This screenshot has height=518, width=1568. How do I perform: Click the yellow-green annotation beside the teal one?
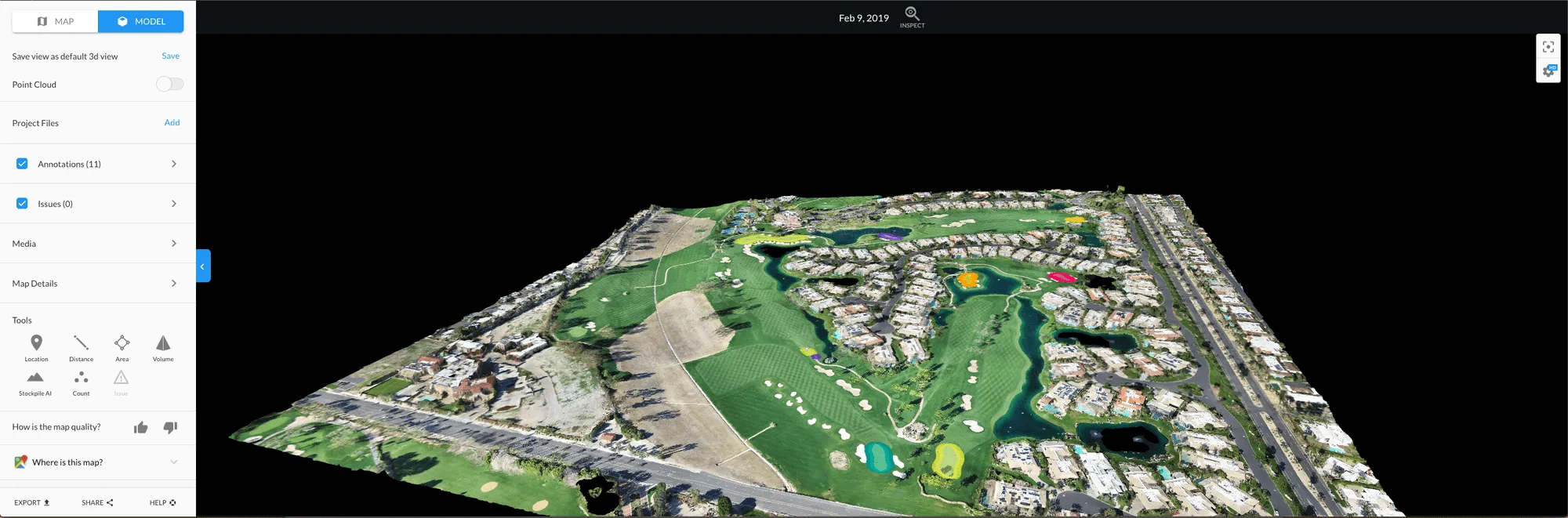(948, 461)
